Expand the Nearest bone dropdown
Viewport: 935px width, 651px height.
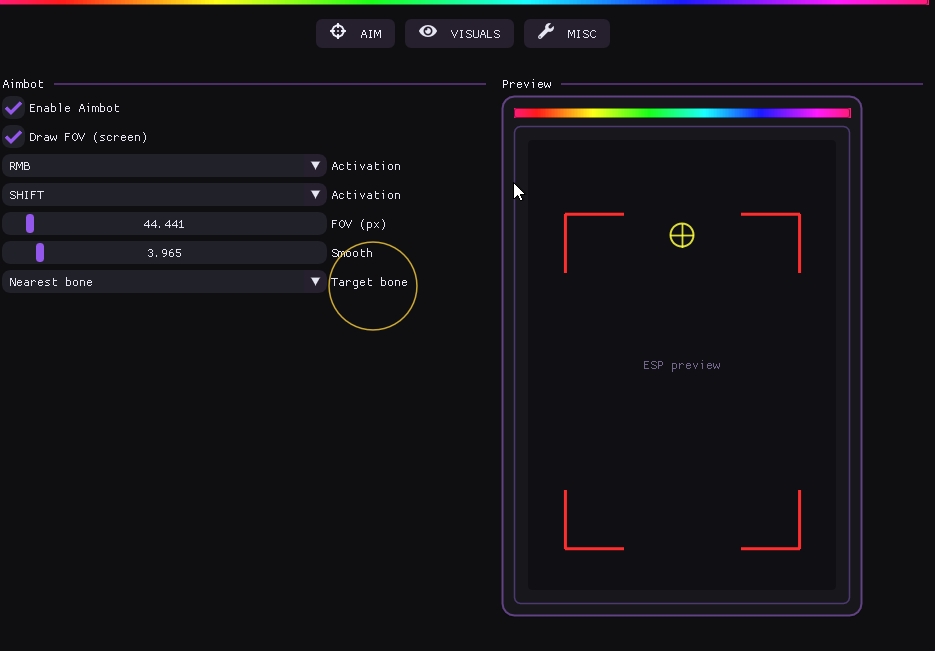point(164,282)
